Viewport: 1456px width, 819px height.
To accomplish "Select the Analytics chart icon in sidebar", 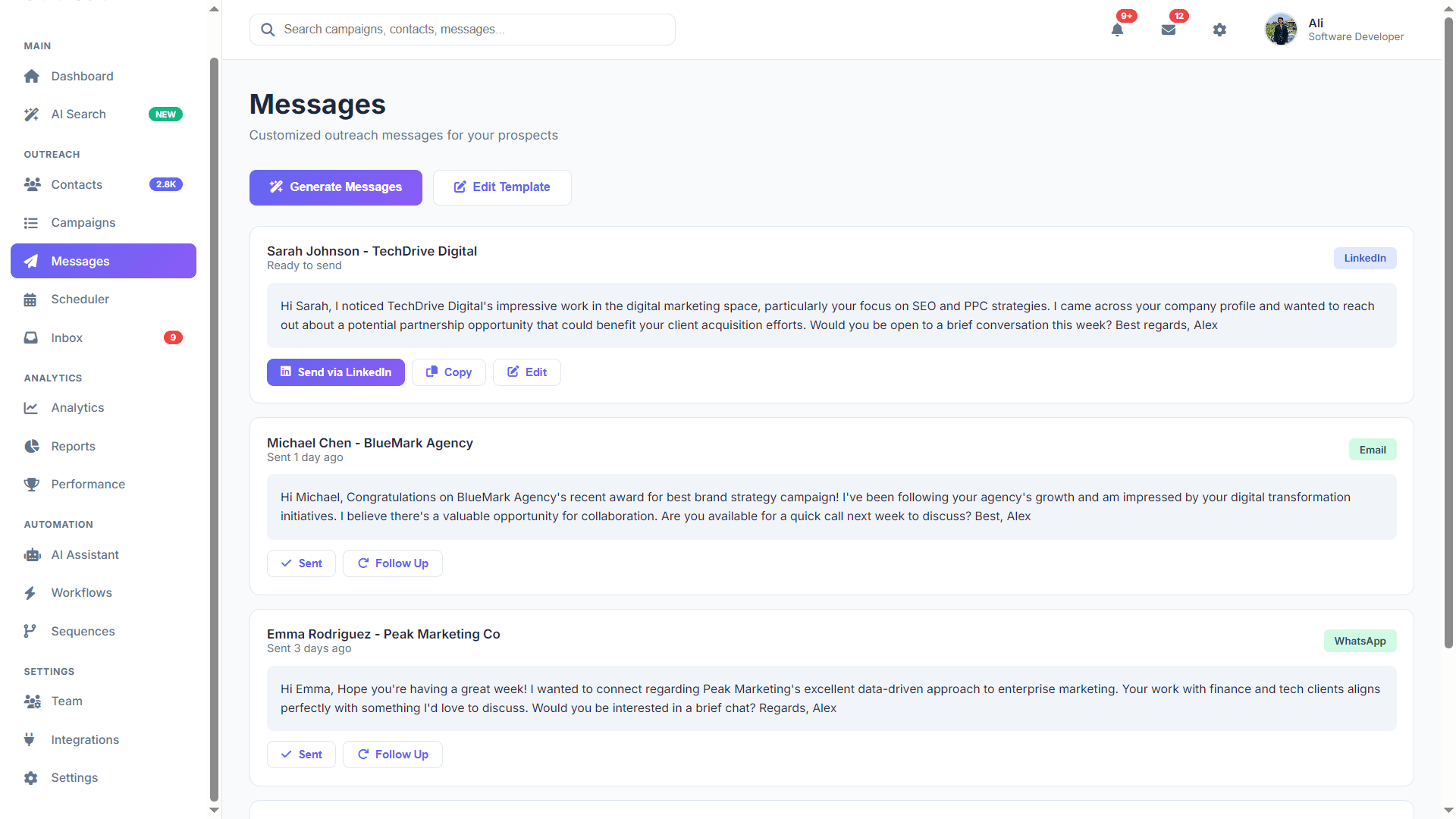I will (x=31, y=407).
